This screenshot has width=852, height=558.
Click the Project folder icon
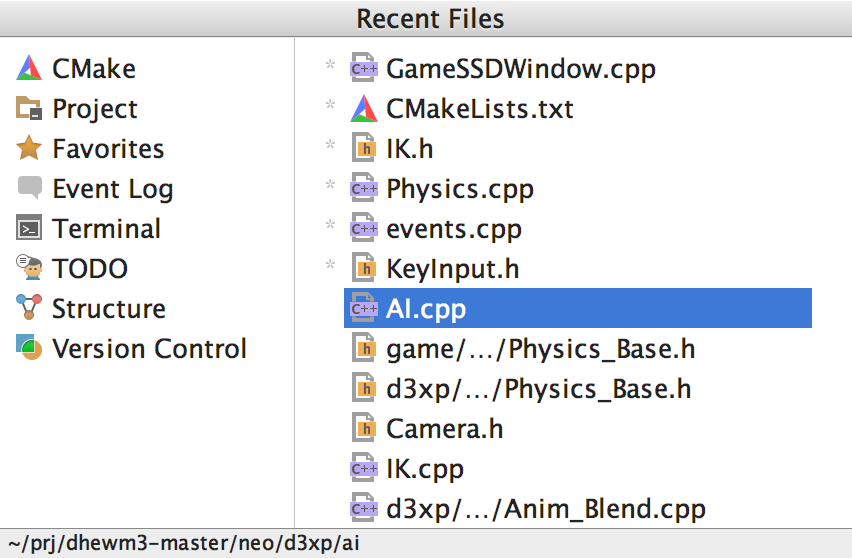[29, 109]
